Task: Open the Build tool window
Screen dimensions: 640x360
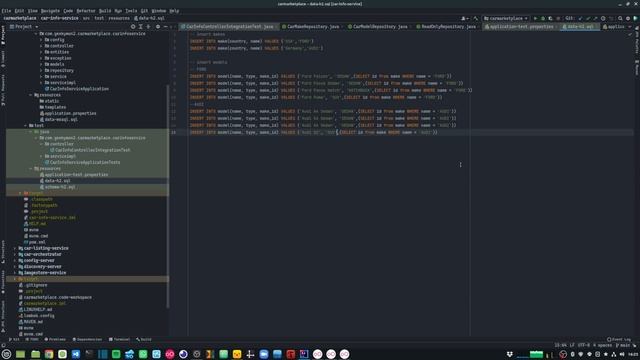Action: tap(144, 339)
